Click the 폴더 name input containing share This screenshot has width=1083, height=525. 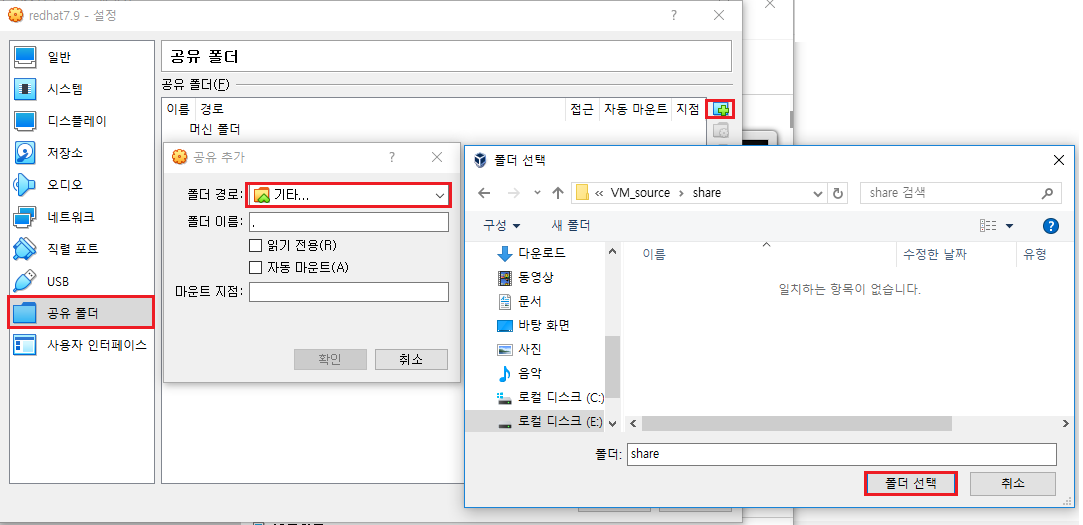[842, 454]
